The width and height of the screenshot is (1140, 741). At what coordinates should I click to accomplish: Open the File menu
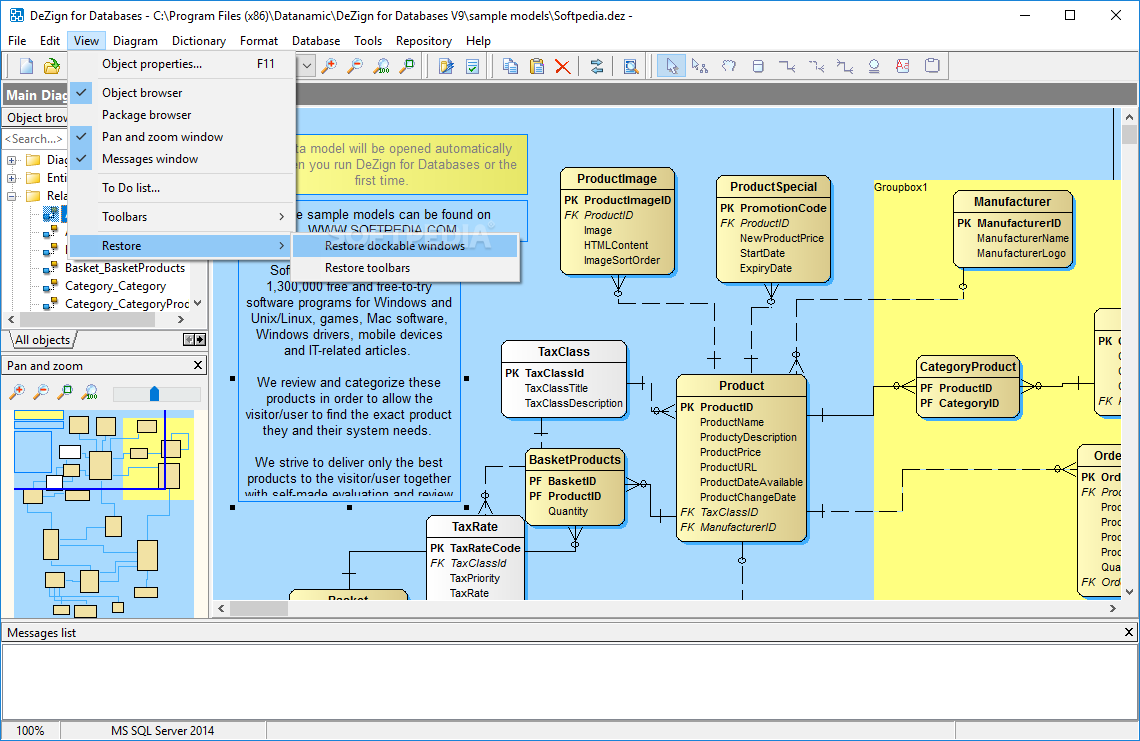pos(17,41)
